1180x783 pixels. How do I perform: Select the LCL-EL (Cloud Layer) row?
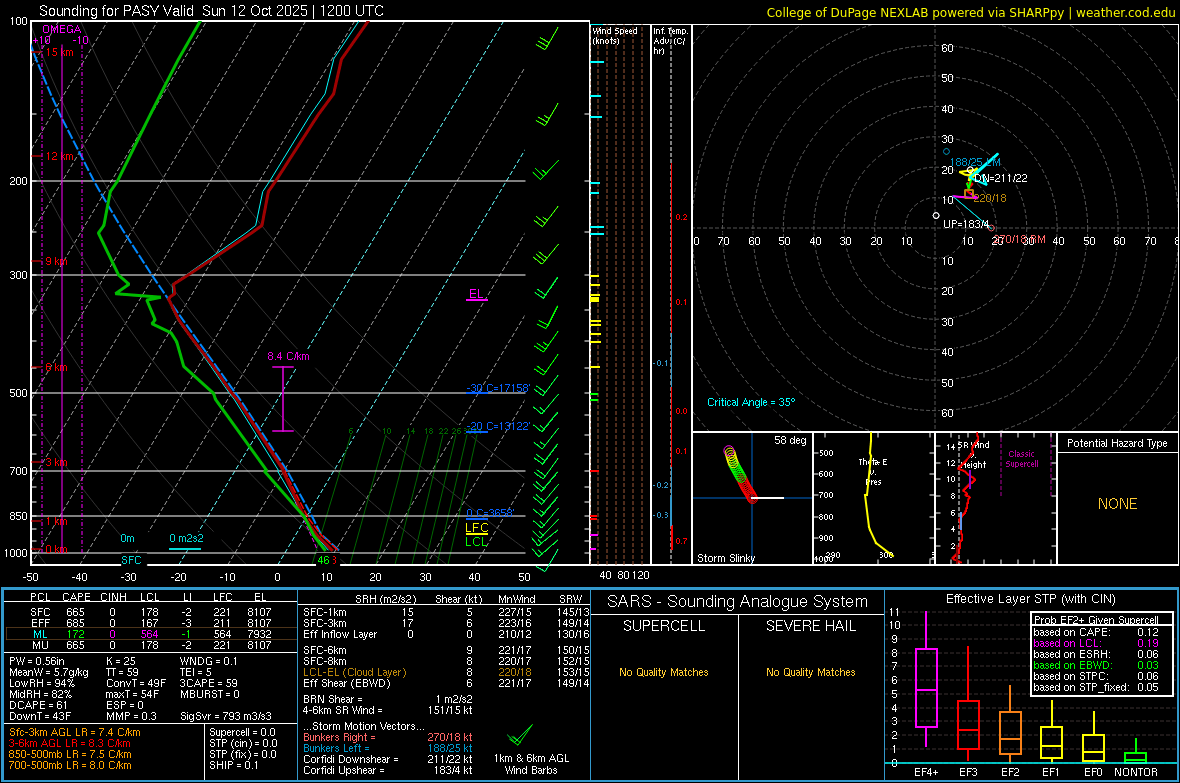click(x=446, y=672)
